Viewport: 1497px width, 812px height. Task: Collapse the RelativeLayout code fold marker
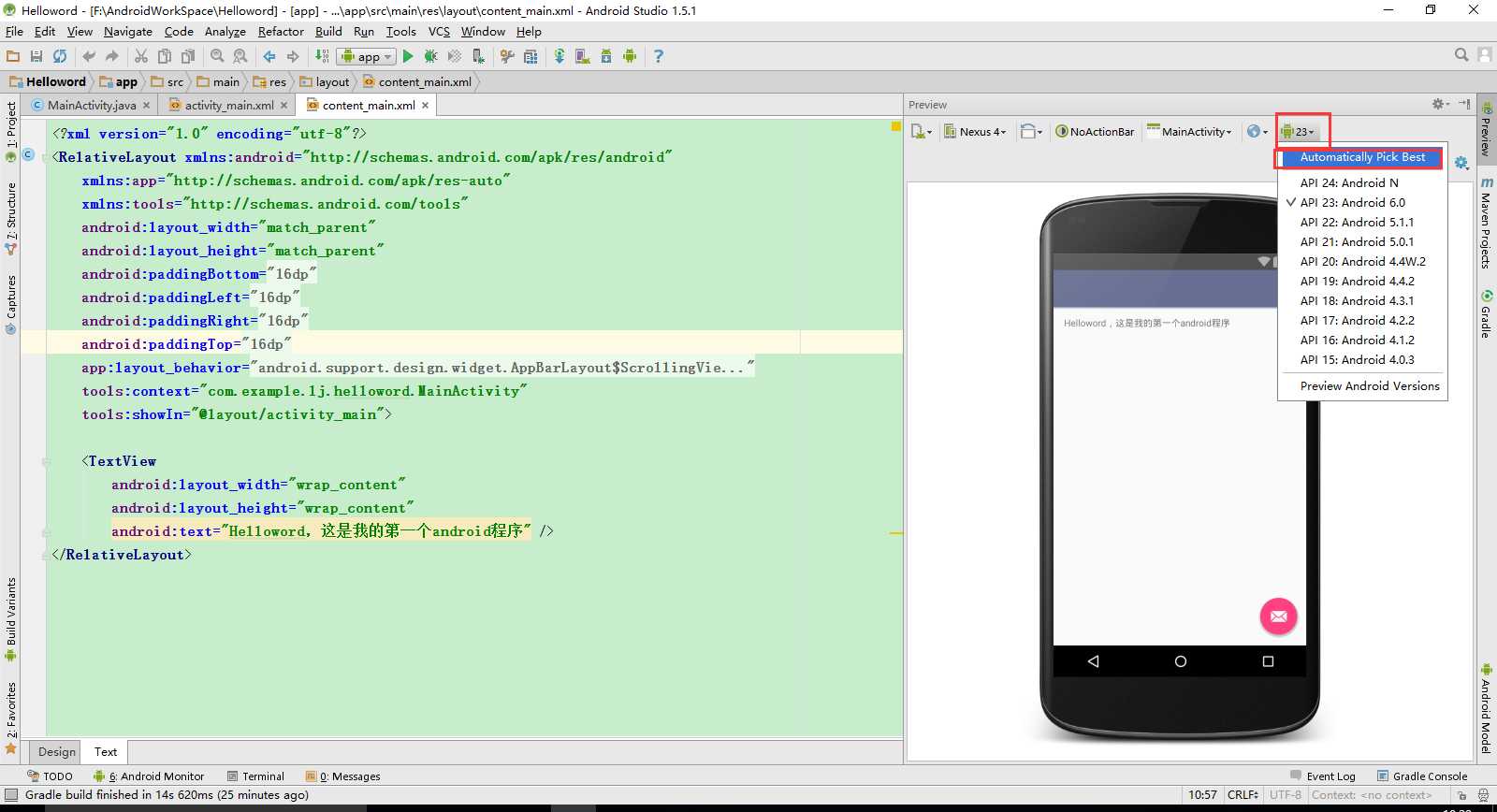tap(47, 158)
